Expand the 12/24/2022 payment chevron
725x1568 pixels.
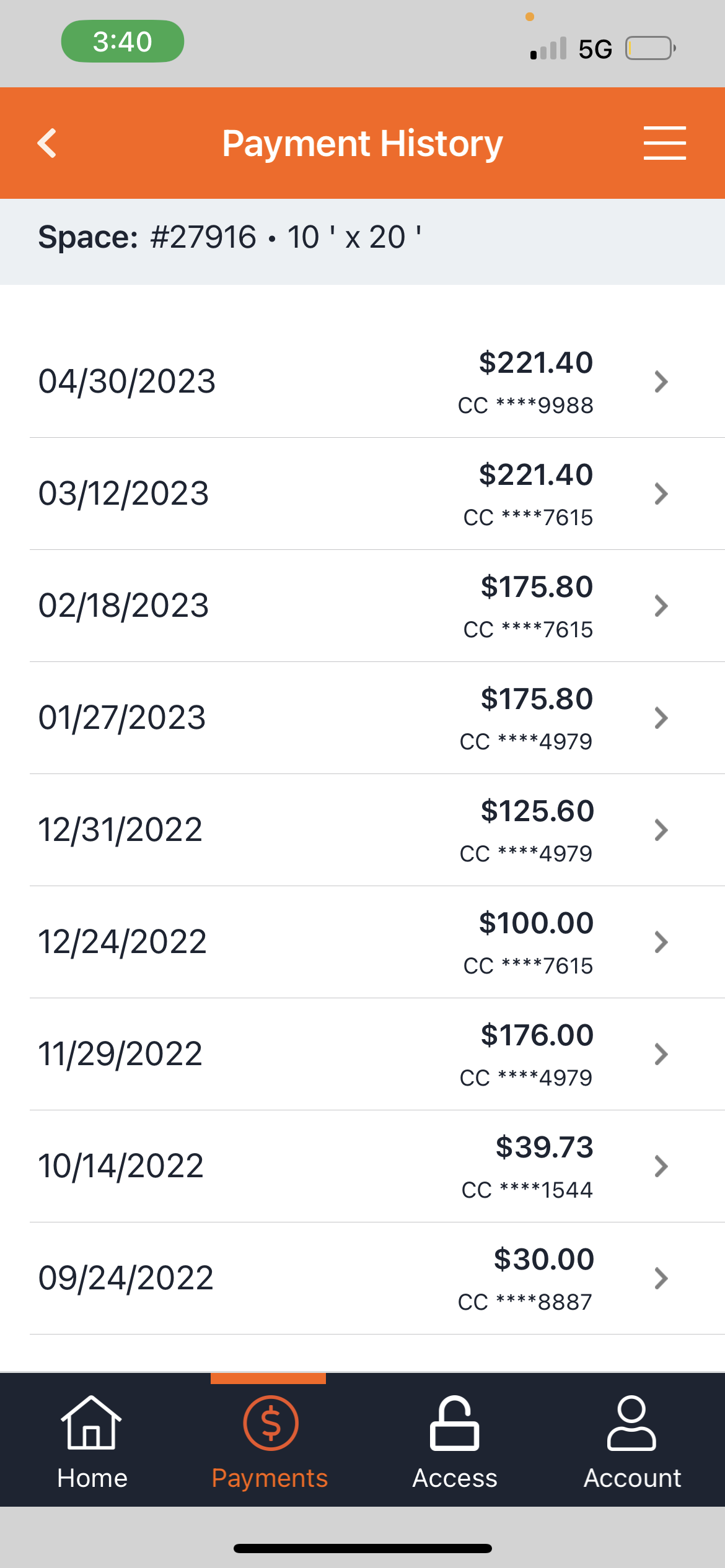(661, 942)
